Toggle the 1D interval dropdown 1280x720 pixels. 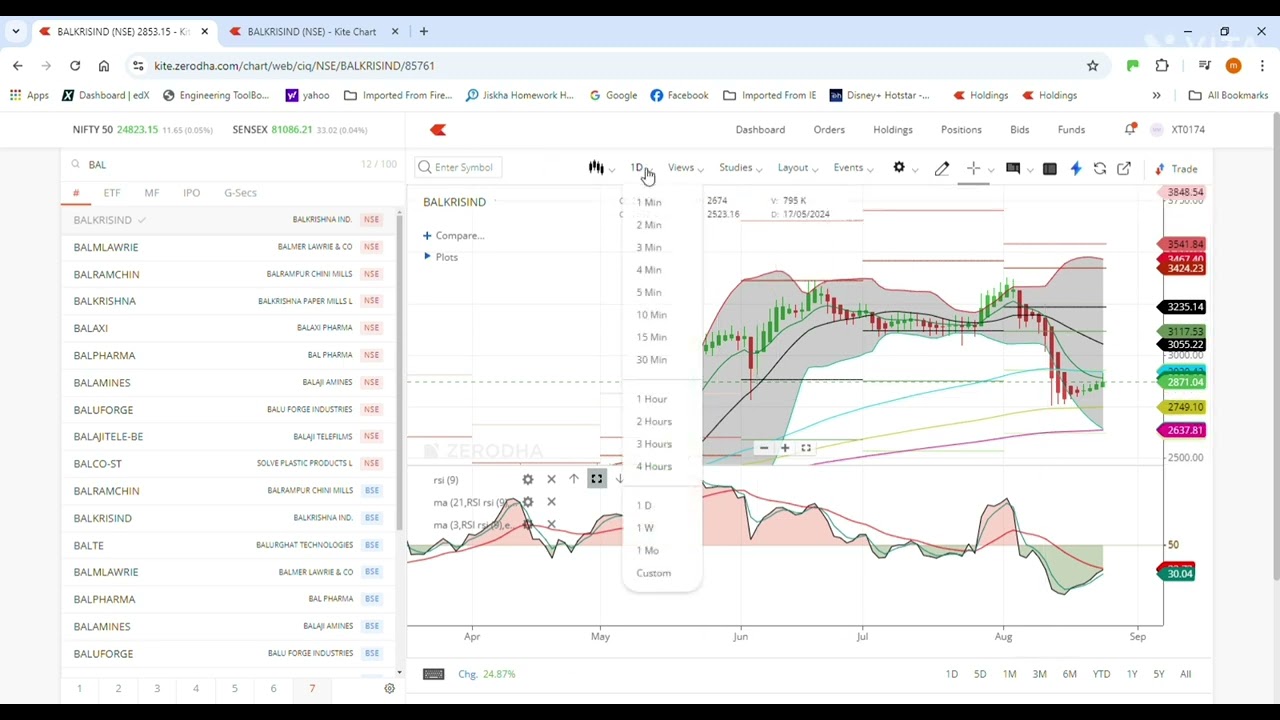(640, 168)
